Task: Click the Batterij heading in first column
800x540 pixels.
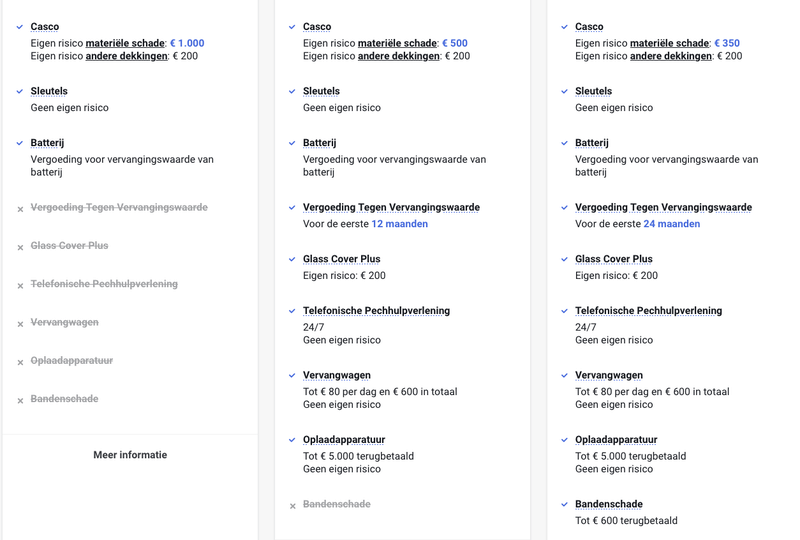Action: pos(47,143)
